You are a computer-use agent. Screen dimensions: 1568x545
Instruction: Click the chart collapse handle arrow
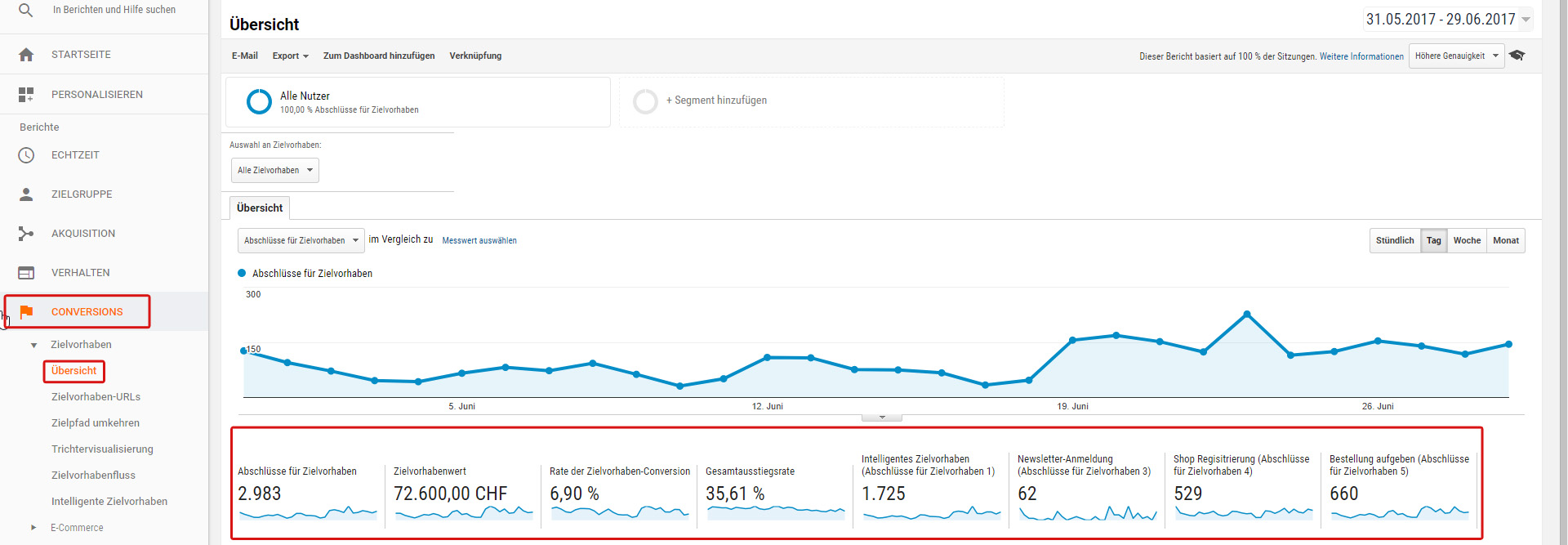(x=882, y=418)
